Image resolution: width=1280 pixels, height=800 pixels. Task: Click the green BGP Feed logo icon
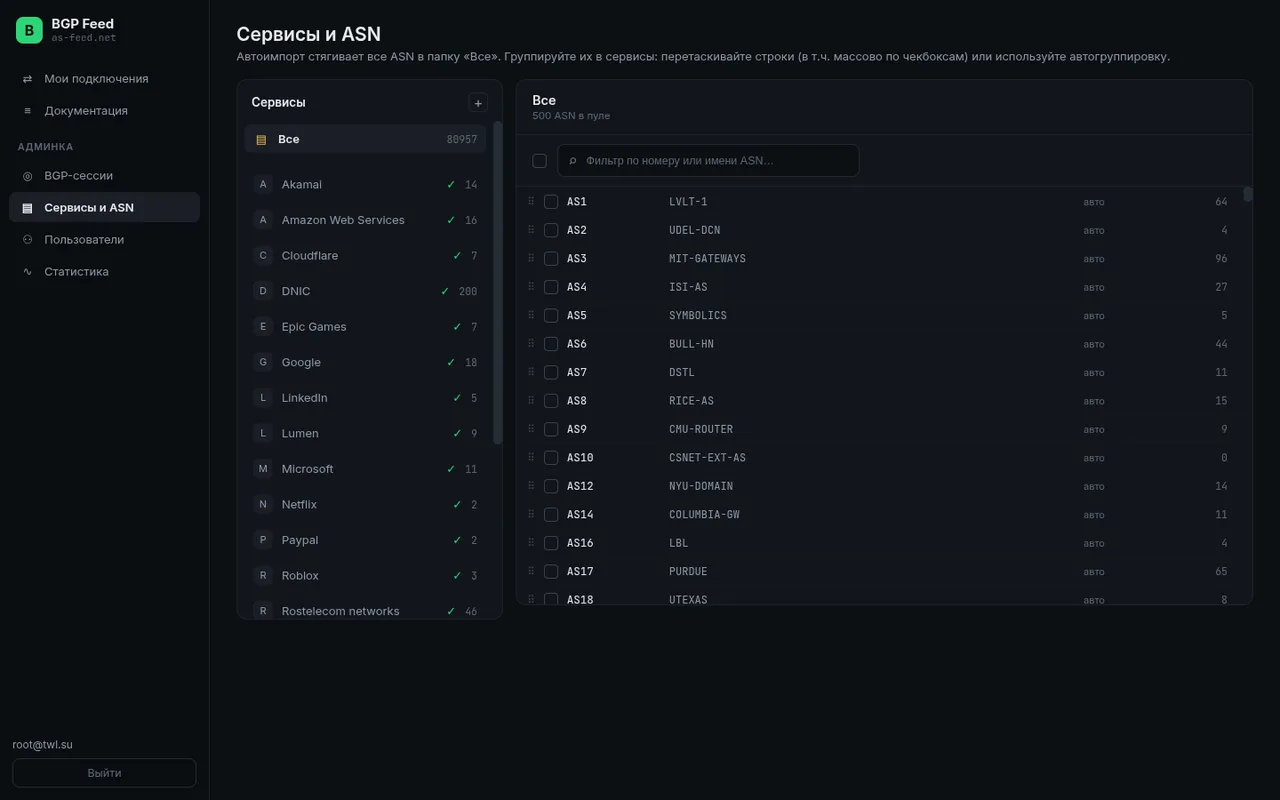click(29, 30)
